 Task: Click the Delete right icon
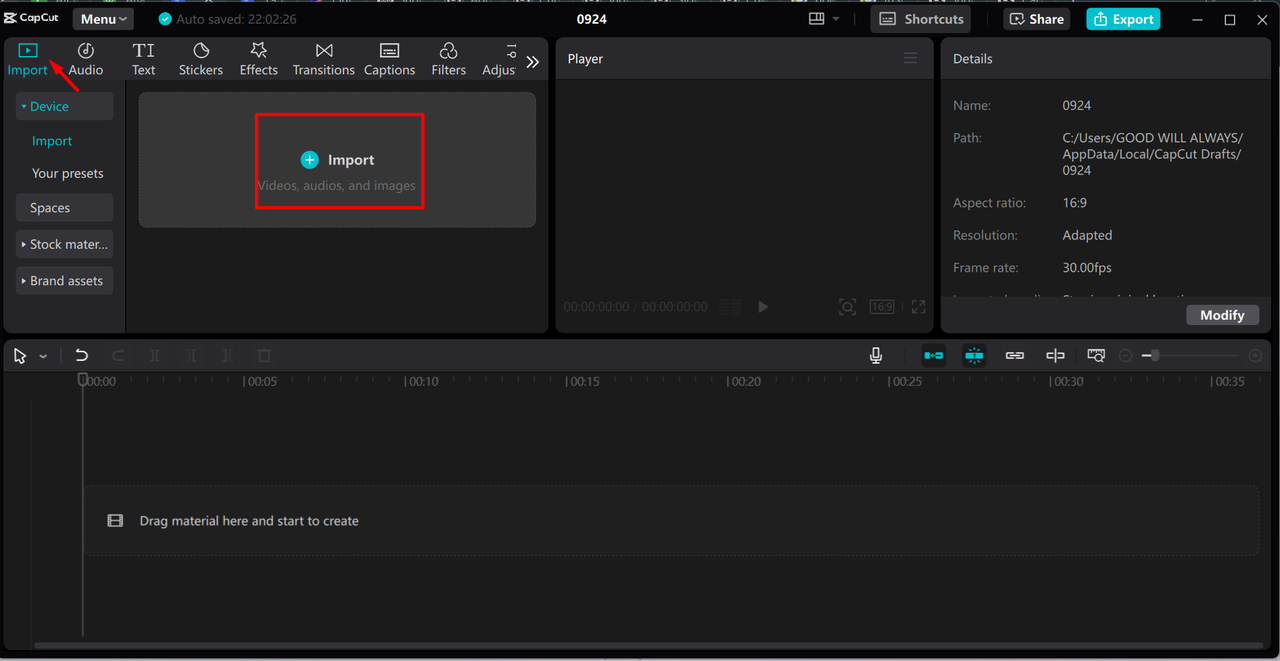click(227, 355)
